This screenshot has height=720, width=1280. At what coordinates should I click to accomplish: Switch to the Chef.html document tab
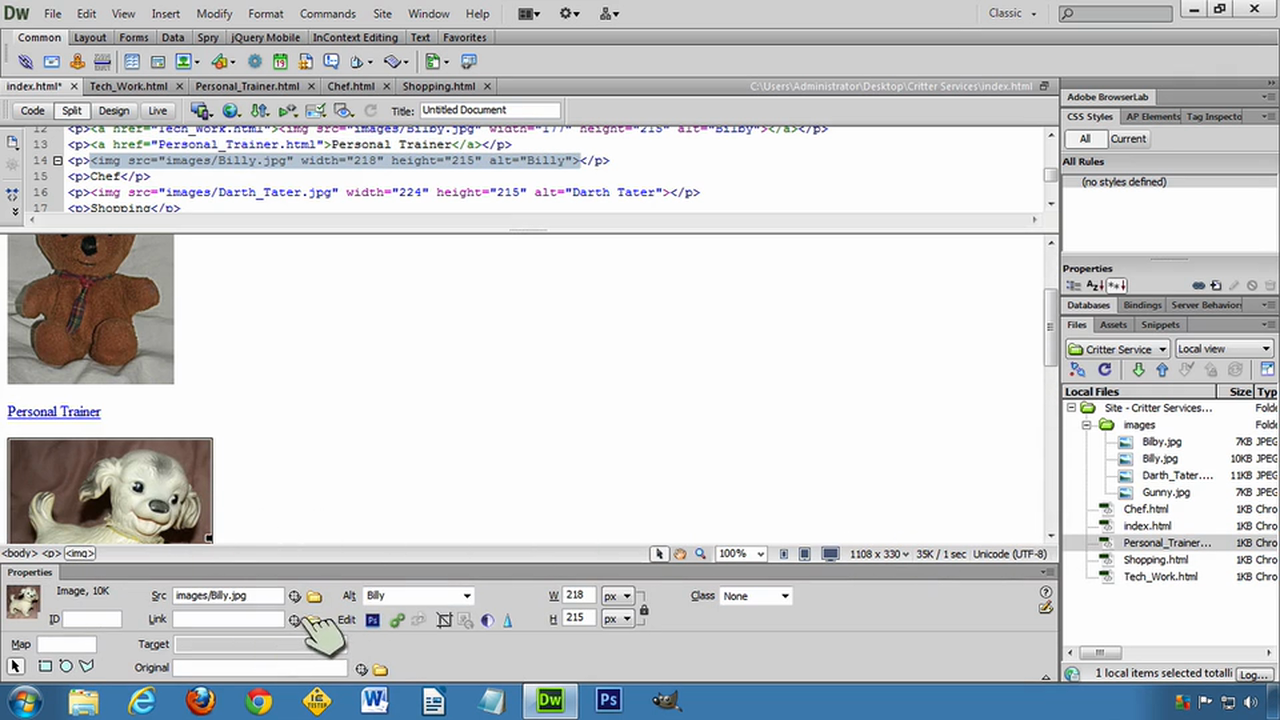351,85
